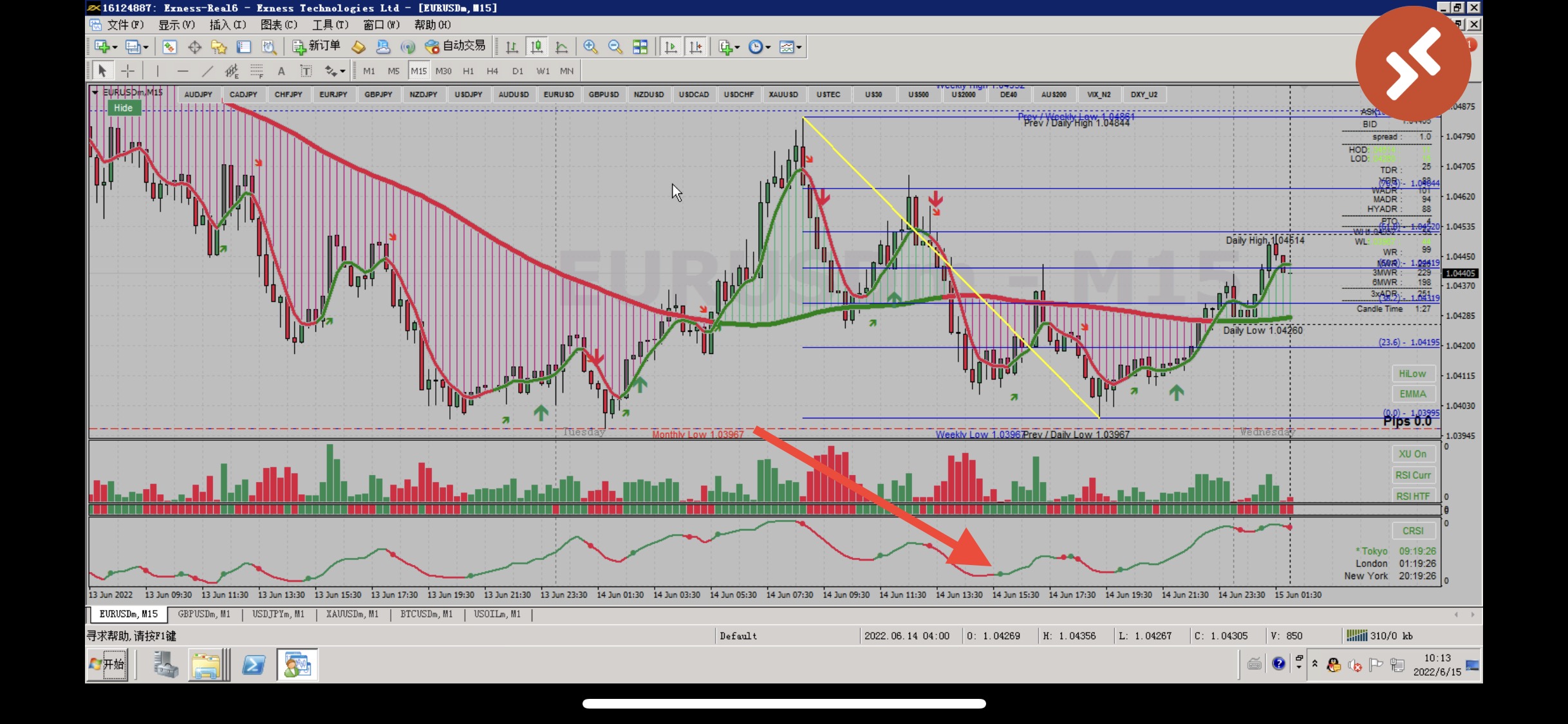Click the zoom out magnifier icon
The width and height of the screenshot is (1568, 724).
pyautogui.click(x=615, y=47)
